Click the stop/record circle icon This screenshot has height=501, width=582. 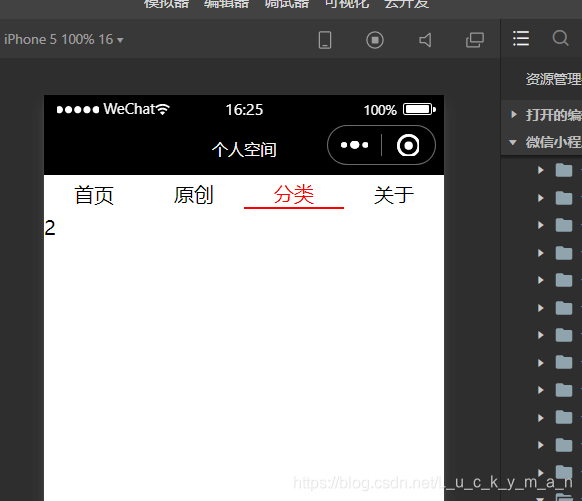click(x=375, y=40)
